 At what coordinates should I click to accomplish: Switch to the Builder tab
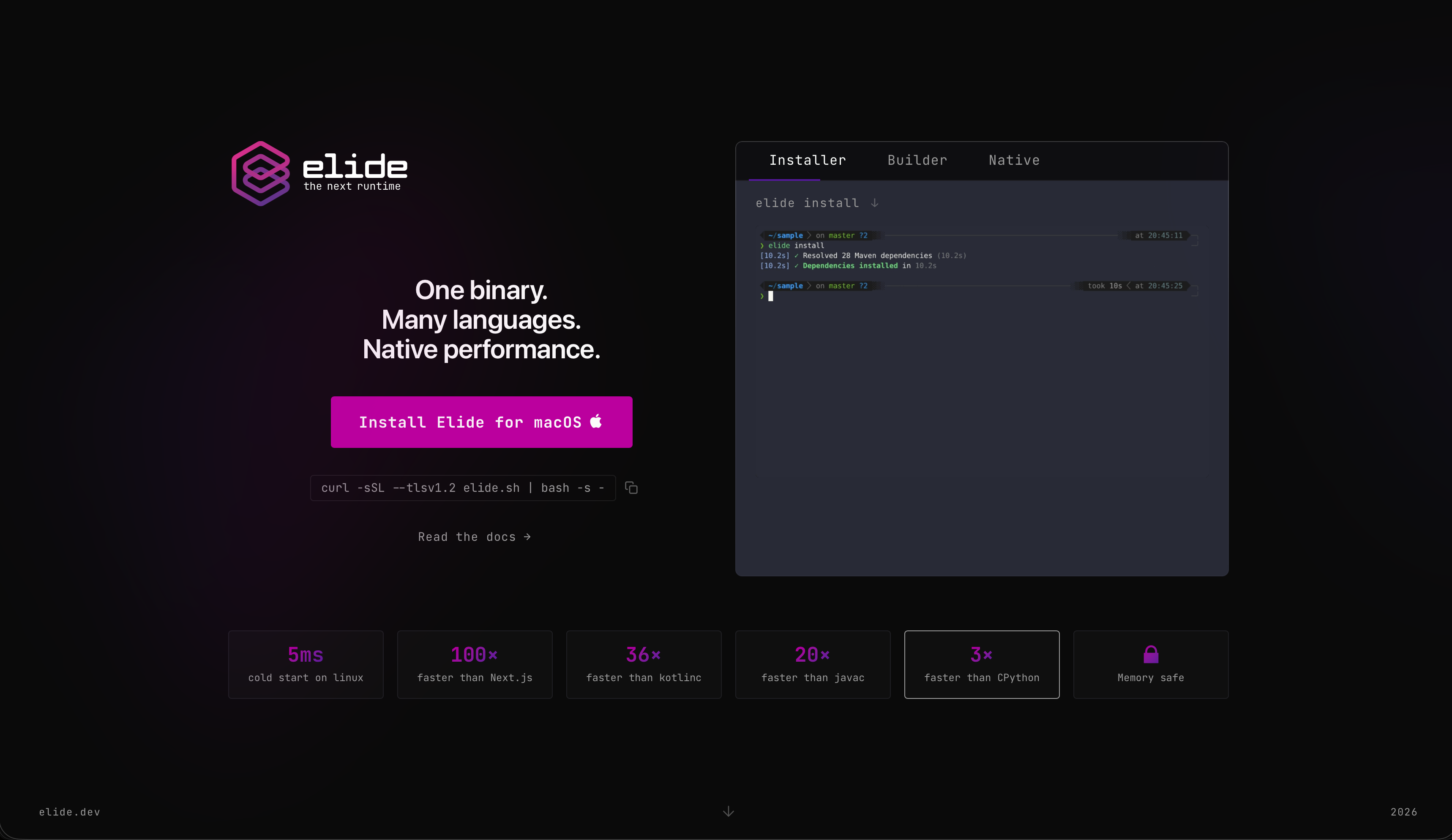[x=917, y=160]
